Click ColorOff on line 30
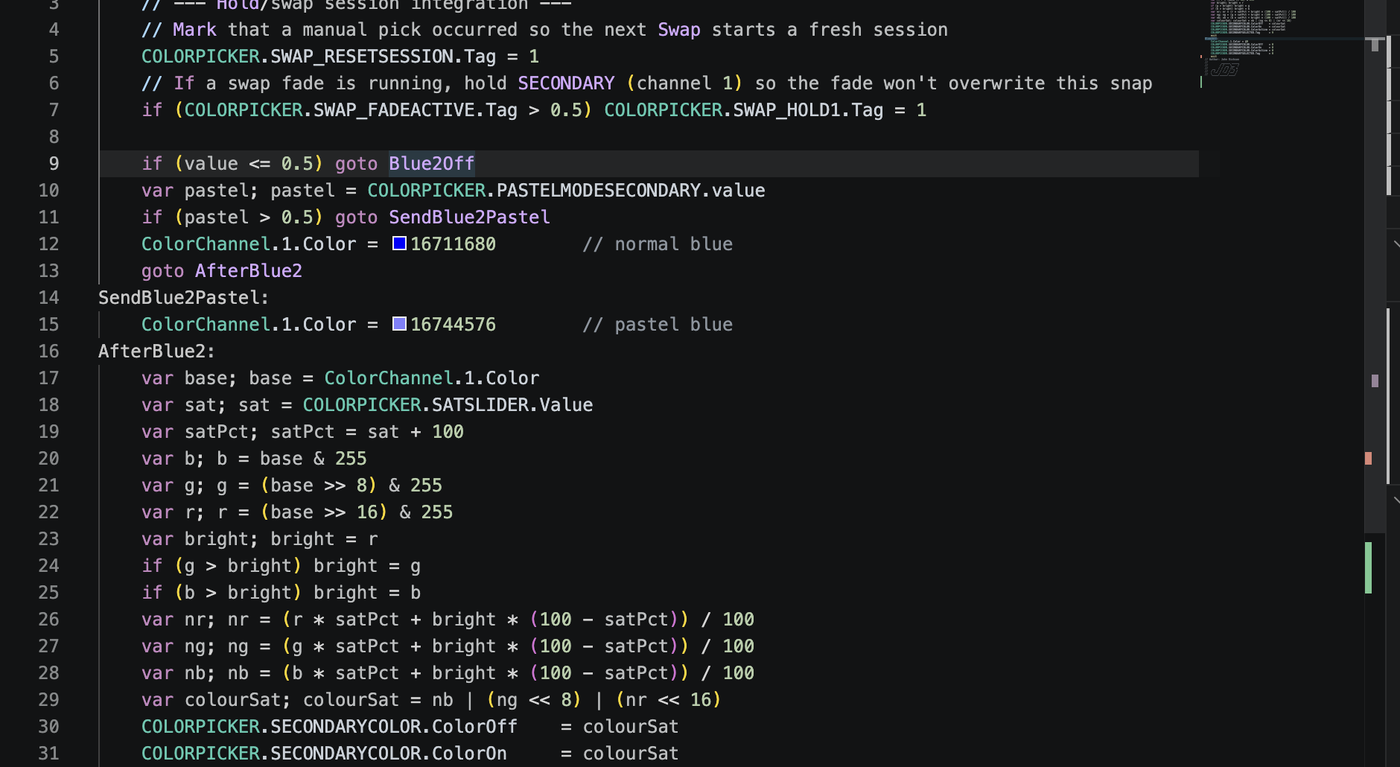Image resolution: width=1400 pixels, height=767 pixels. 475,727
